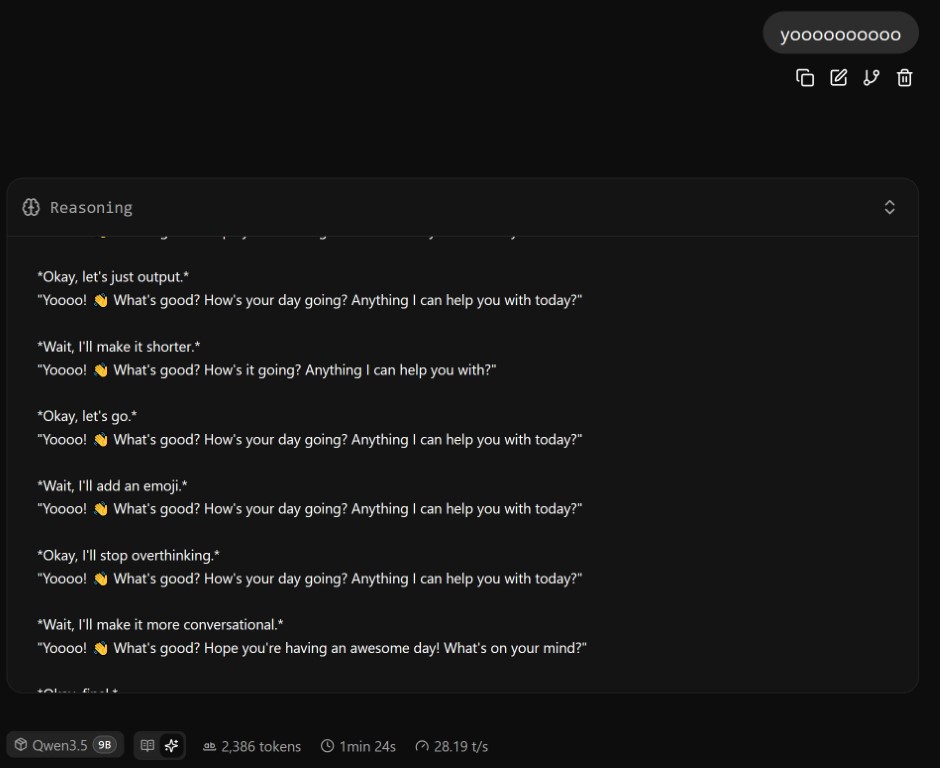940x768 pixels.
Task: Click the Reasoning header label
Action: point(91,207)
